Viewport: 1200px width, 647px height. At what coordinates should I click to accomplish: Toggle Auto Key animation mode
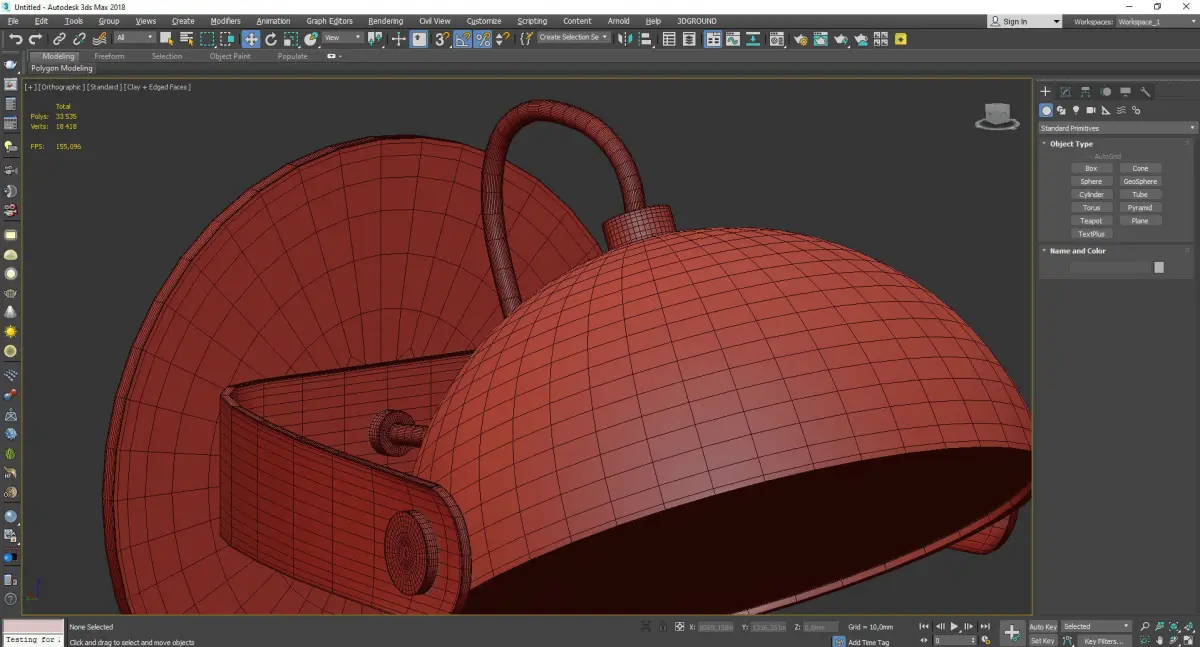tap(1043, 627)
